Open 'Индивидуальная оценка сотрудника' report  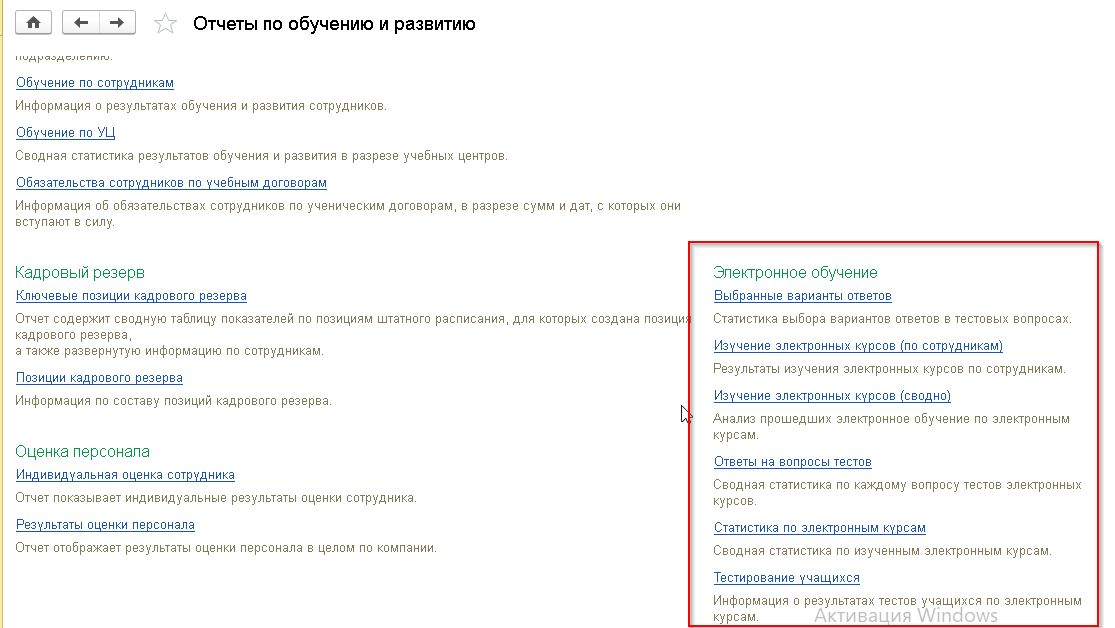click(x=125, y=475)
